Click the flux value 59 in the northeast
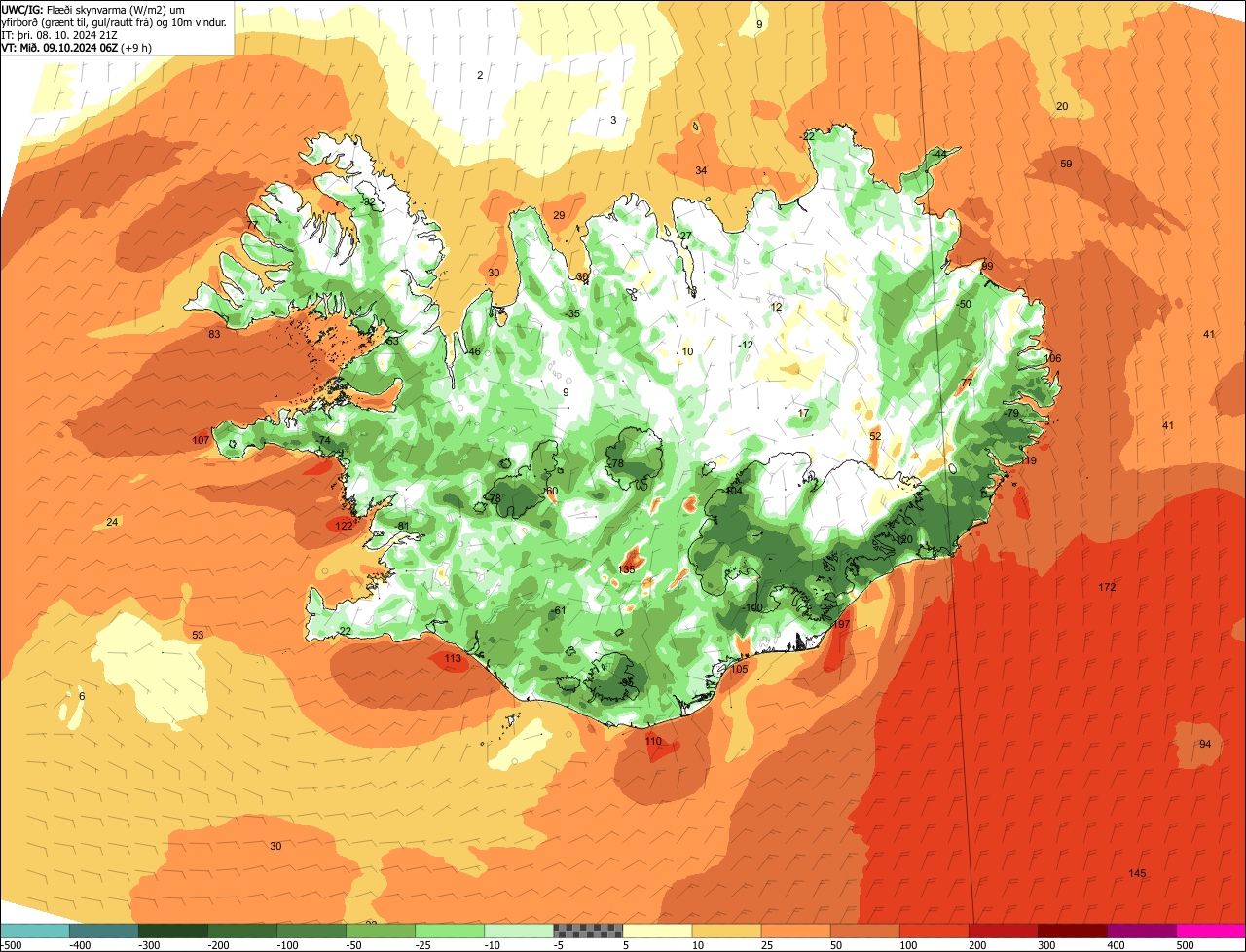 1066,165
